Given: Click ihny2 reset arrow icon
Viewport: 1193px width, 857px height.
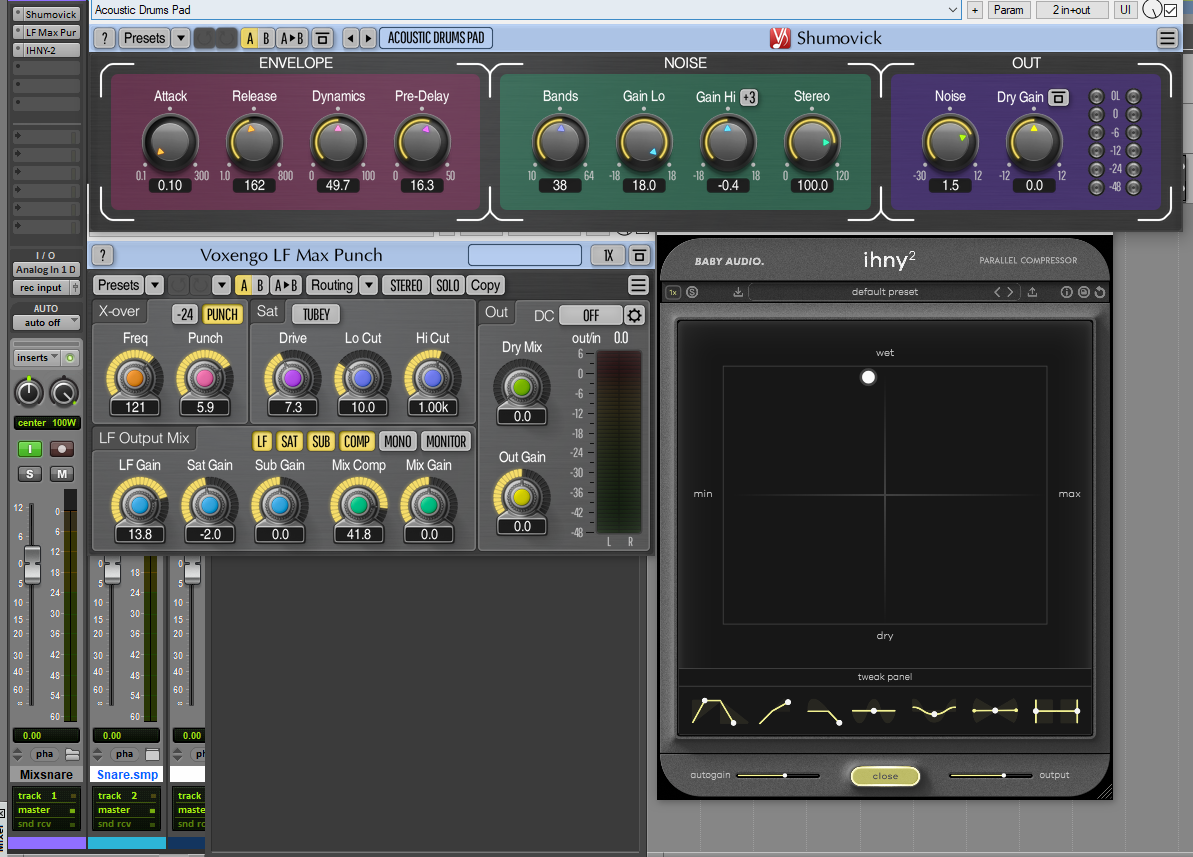Looking at the screenshot, I should tap(1099, 292).
